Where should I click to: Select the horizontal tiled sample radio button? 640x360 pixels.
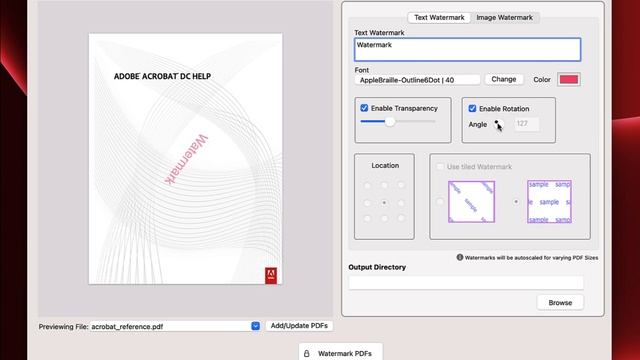pos(516,202)
